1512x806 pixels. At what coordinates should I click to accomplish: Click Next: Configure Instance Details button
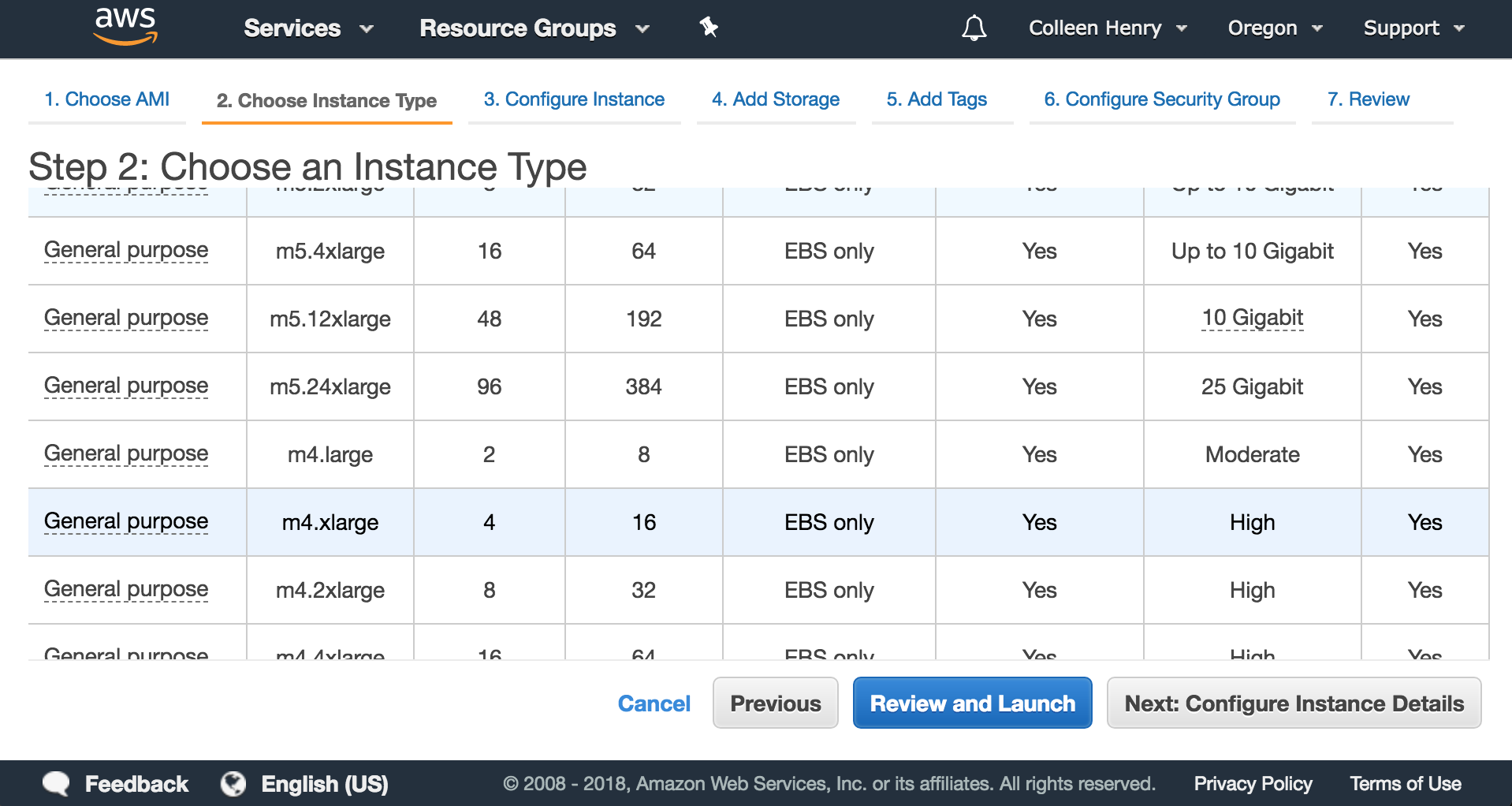pyautogui.click(x=1294, y=703)
